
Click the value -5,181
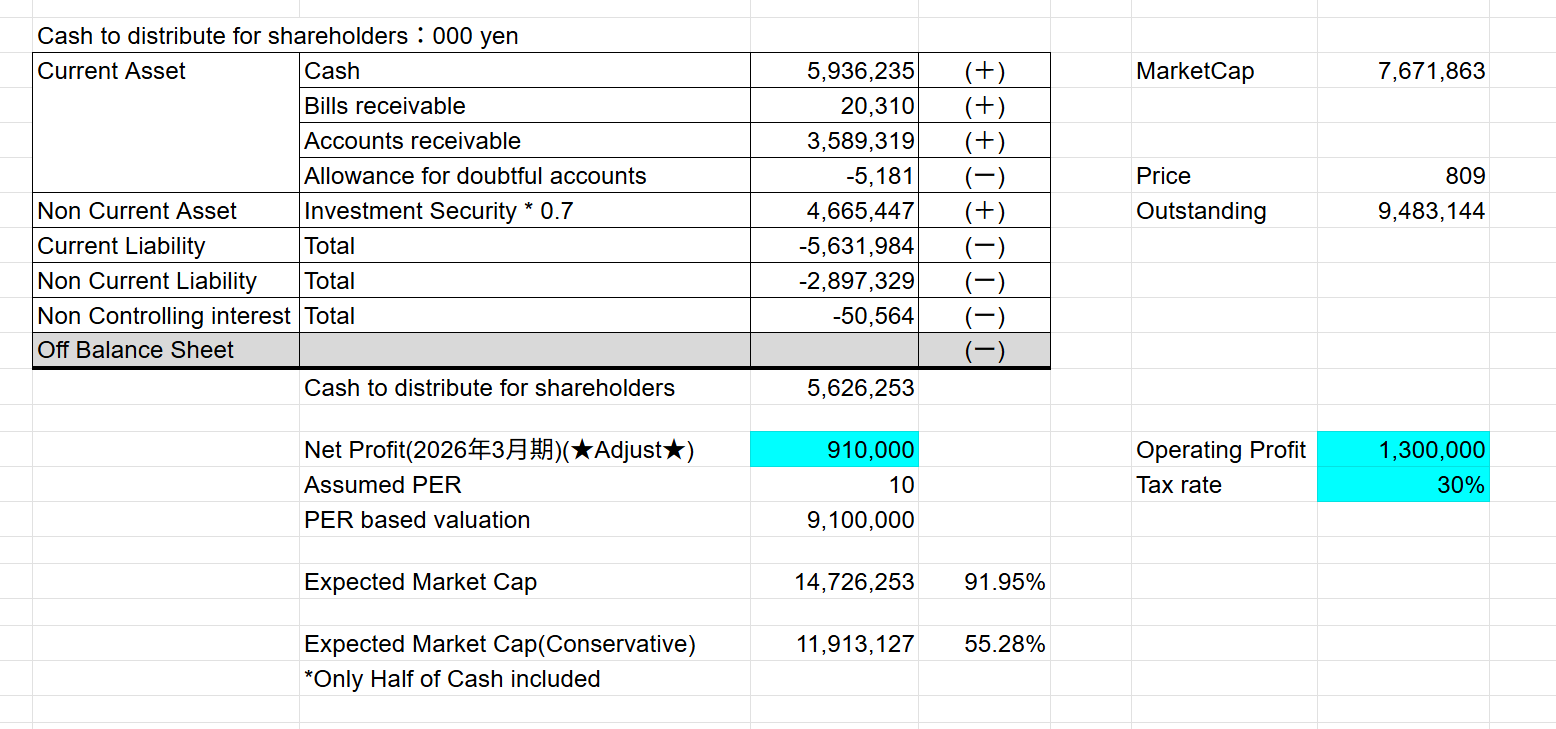834,176
